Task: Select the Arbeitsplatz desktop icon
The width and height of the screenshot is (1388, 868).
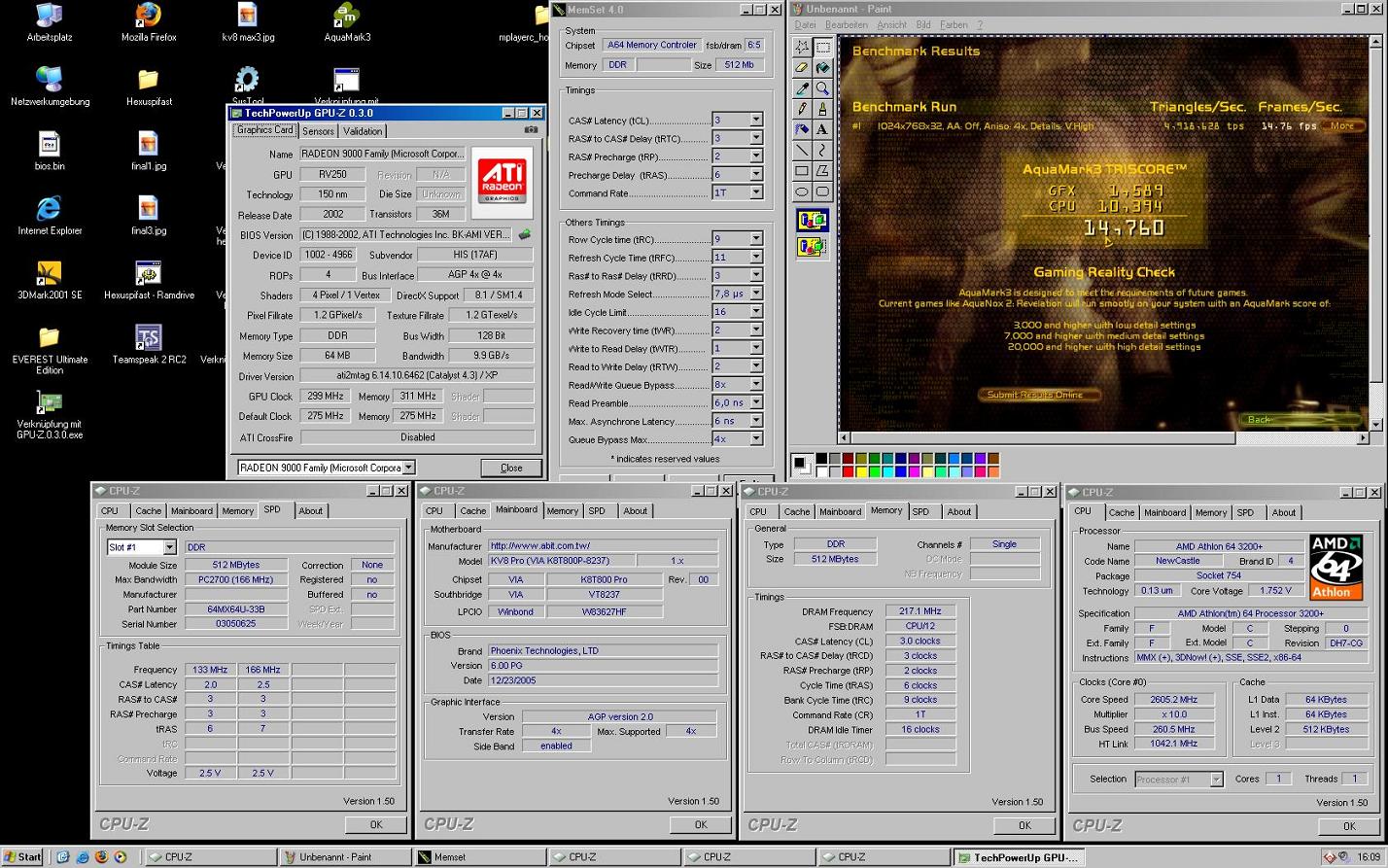Action: coord(50,23)
